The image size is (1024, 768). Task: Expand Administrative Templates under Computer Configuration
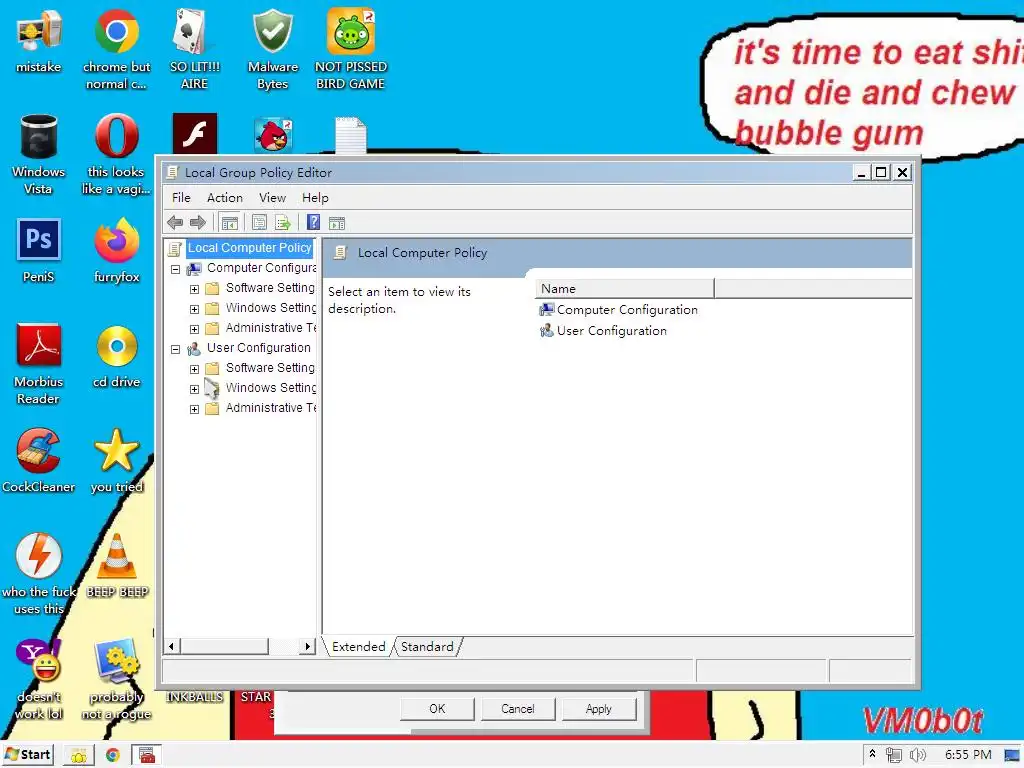pyautogui.click(x=194, y=329)
